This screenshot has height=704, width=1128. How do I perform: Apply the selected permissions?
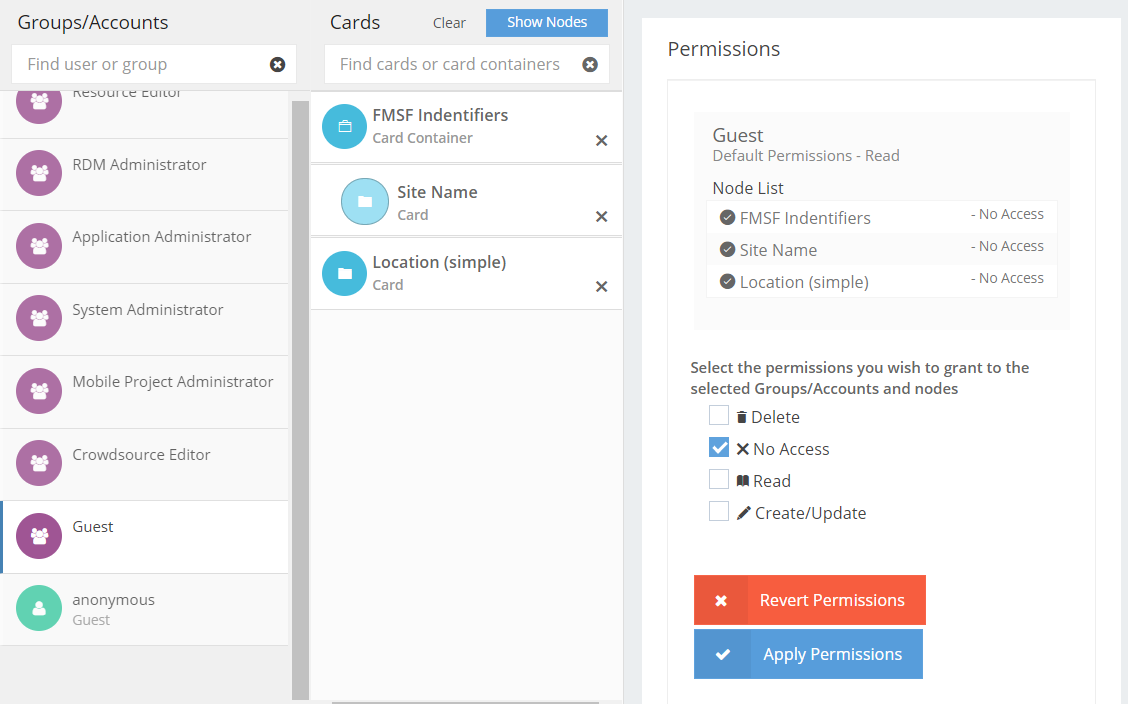tap(808, 653)
